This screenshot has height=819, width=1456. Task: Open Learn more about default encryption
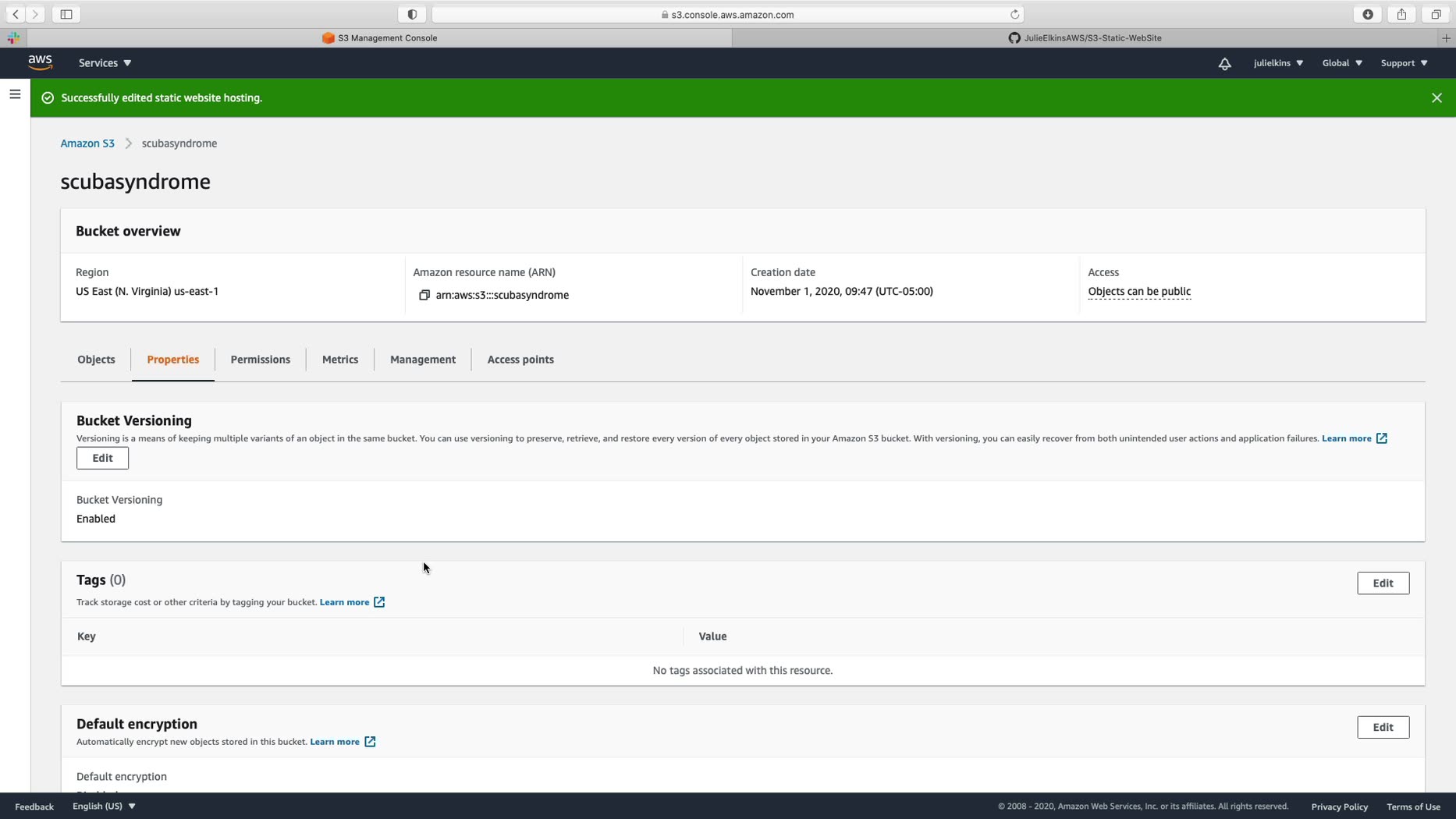coord(335,742)
